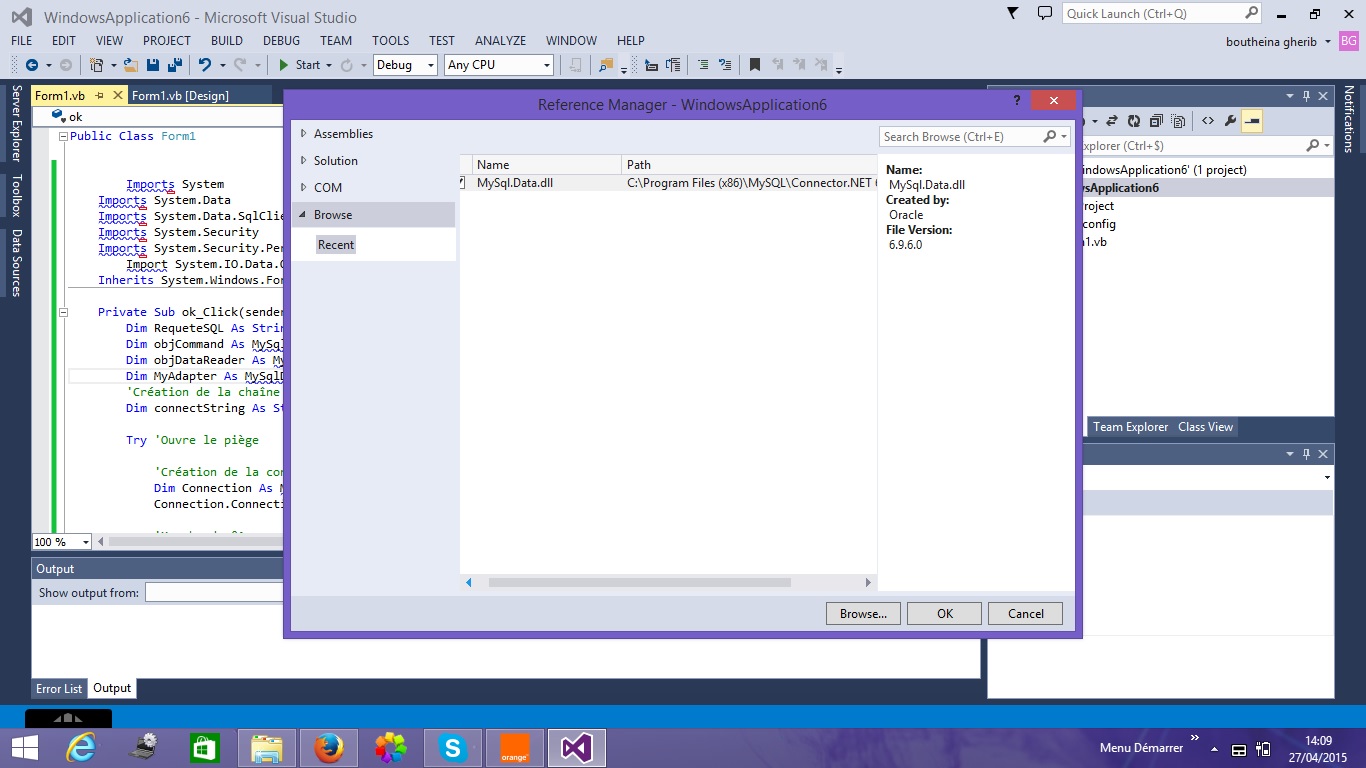Viewport: 1366px width, 768px height.
Task: Collapse the Browse category
Action: [x=304, y=214]
